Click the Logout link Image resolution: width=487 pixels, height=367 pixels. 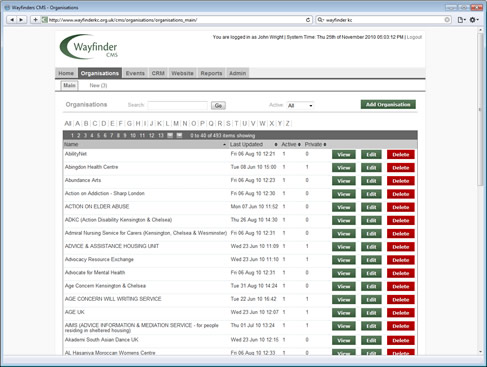pyautogui.click(x=414, y=37)
